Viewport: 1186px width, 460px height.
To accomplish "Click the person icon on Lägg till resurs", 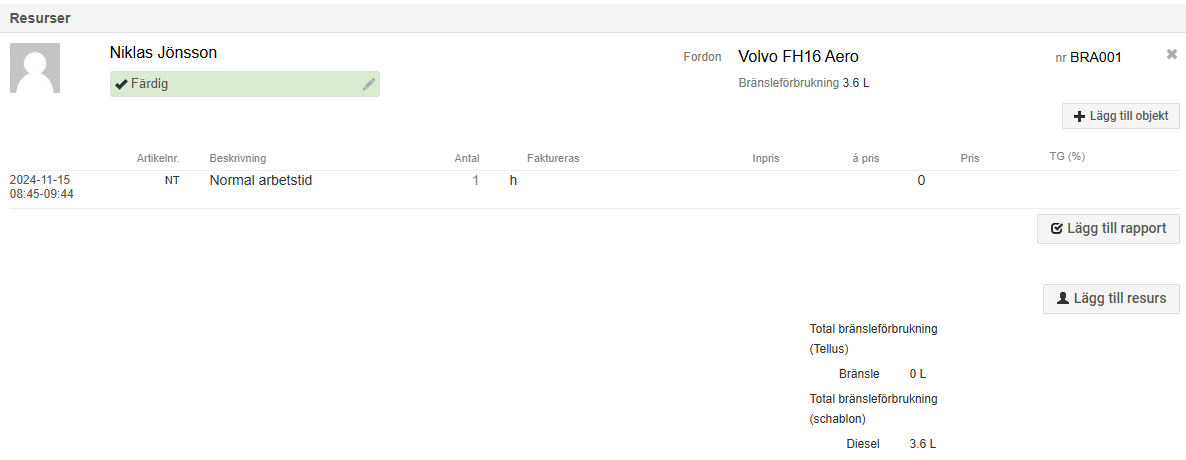I will [x=1063, y=298].
